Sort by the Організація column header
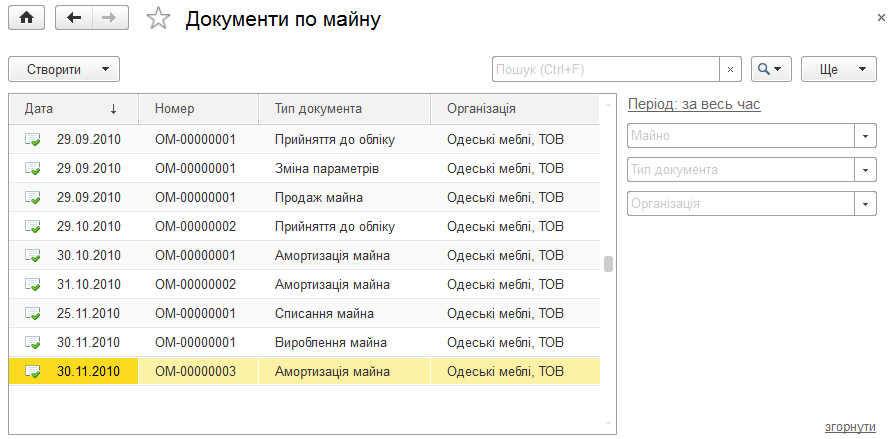The height and width of the screenshot is (439, 890). pos(515,109)
